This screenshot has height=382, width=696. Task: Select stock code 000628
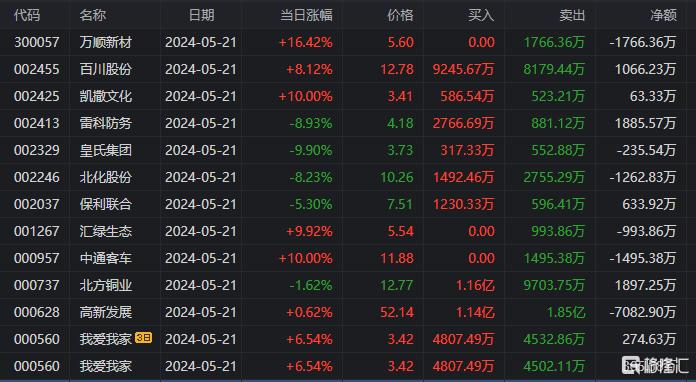(36, 312)
